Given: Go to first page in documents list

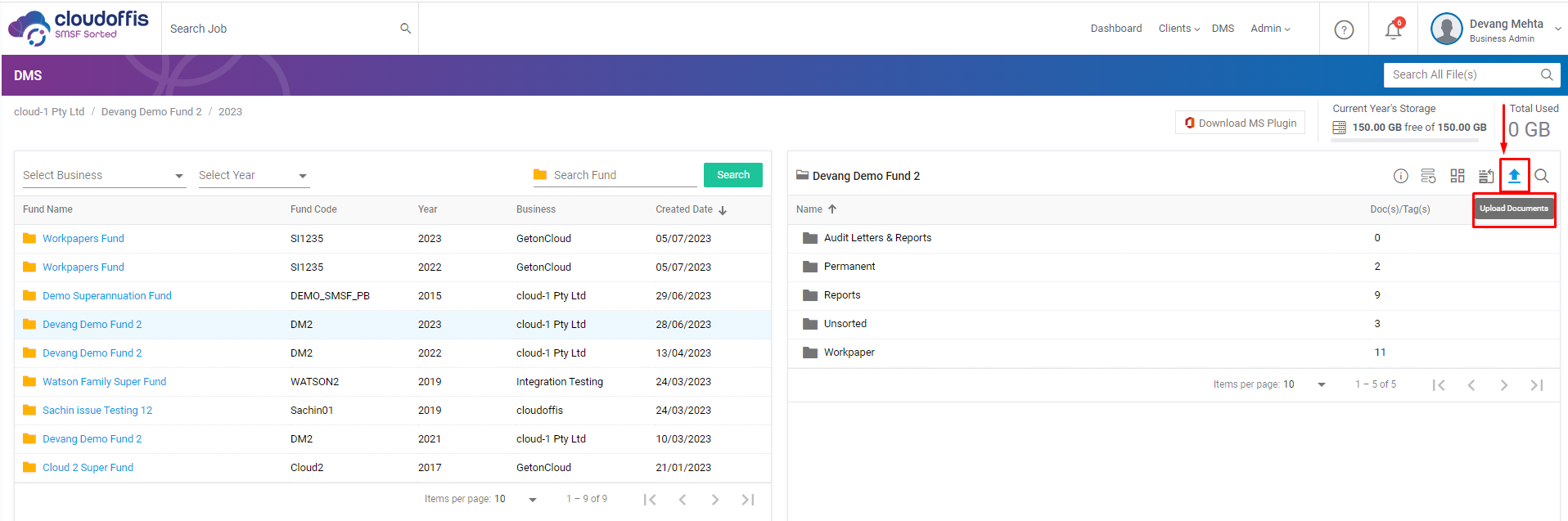Looking at the screenshot, I should tap(1439, 385).
